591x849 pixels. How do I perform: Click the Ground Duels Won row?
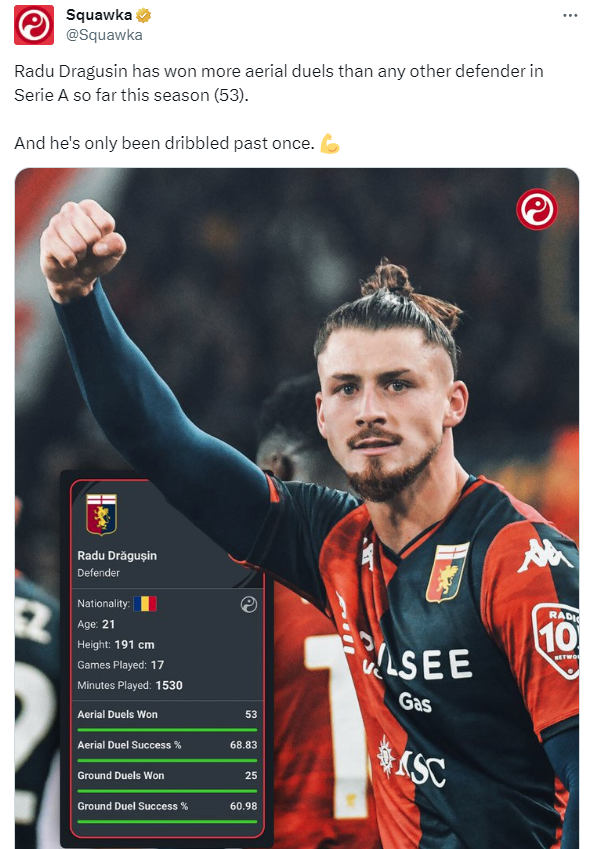[167, 775]
